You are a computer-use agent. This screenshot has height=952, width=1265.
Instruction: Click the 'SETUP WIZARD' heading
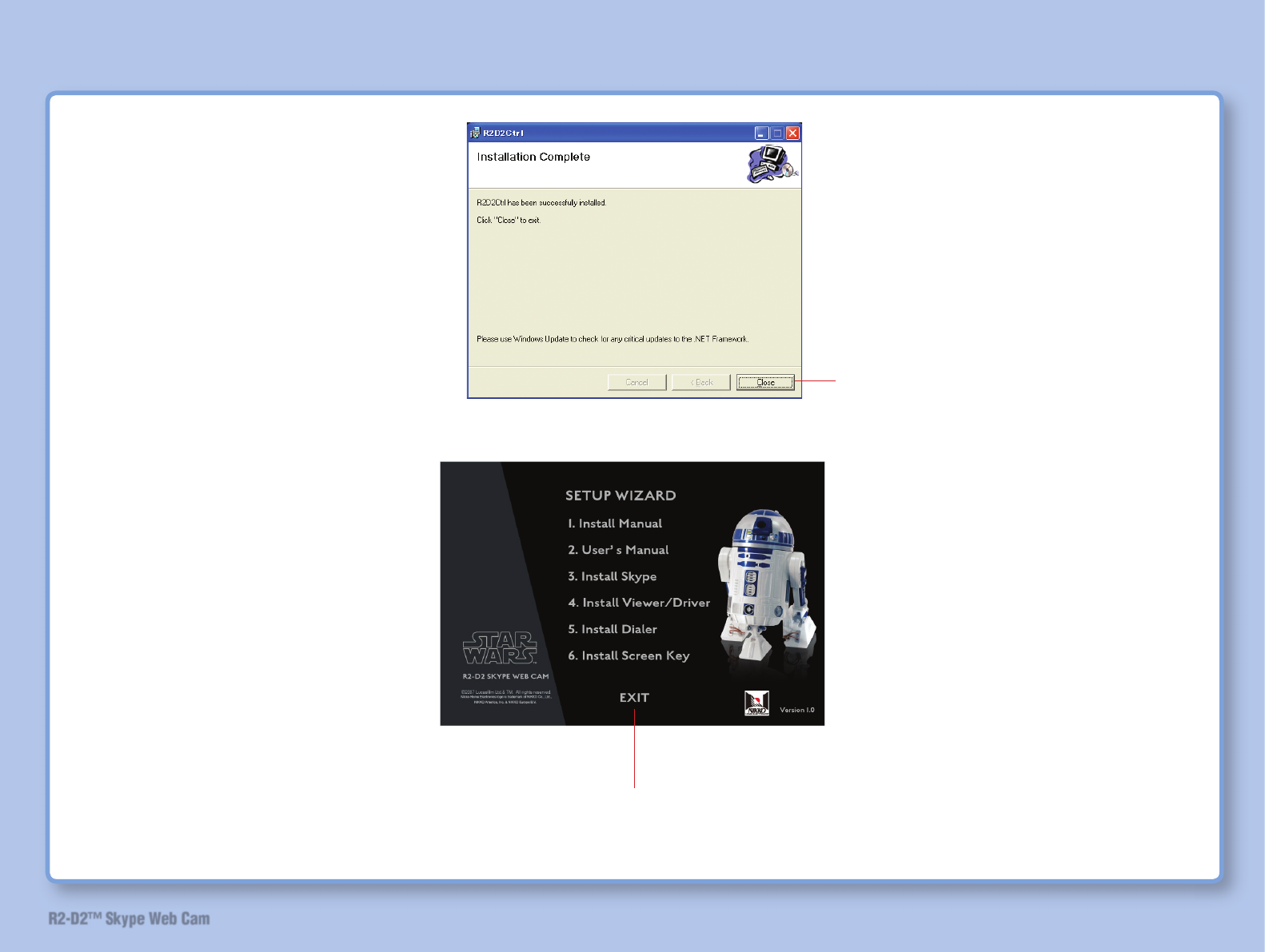[x=621, y=496]
